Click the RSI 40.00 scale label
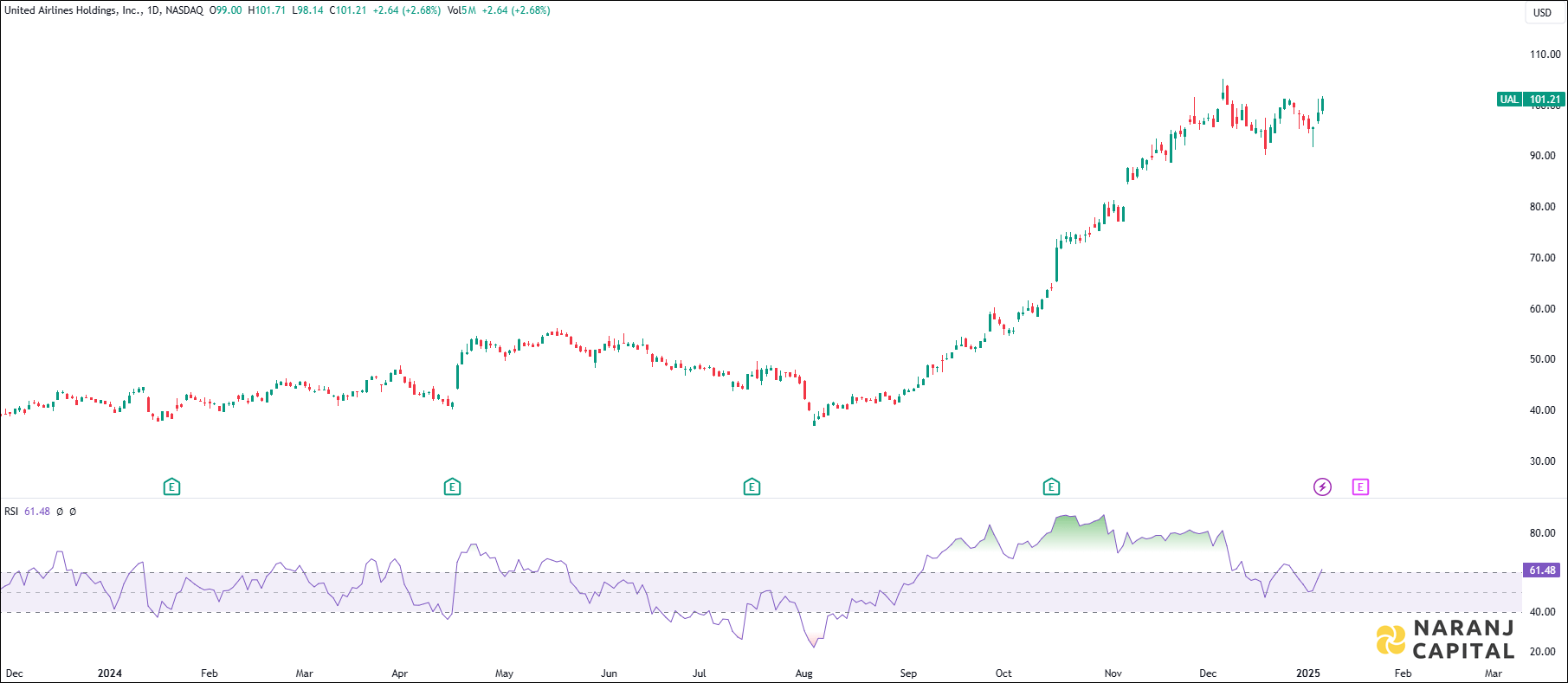The image size is (1568, 683). click(x=1542, y=612)
